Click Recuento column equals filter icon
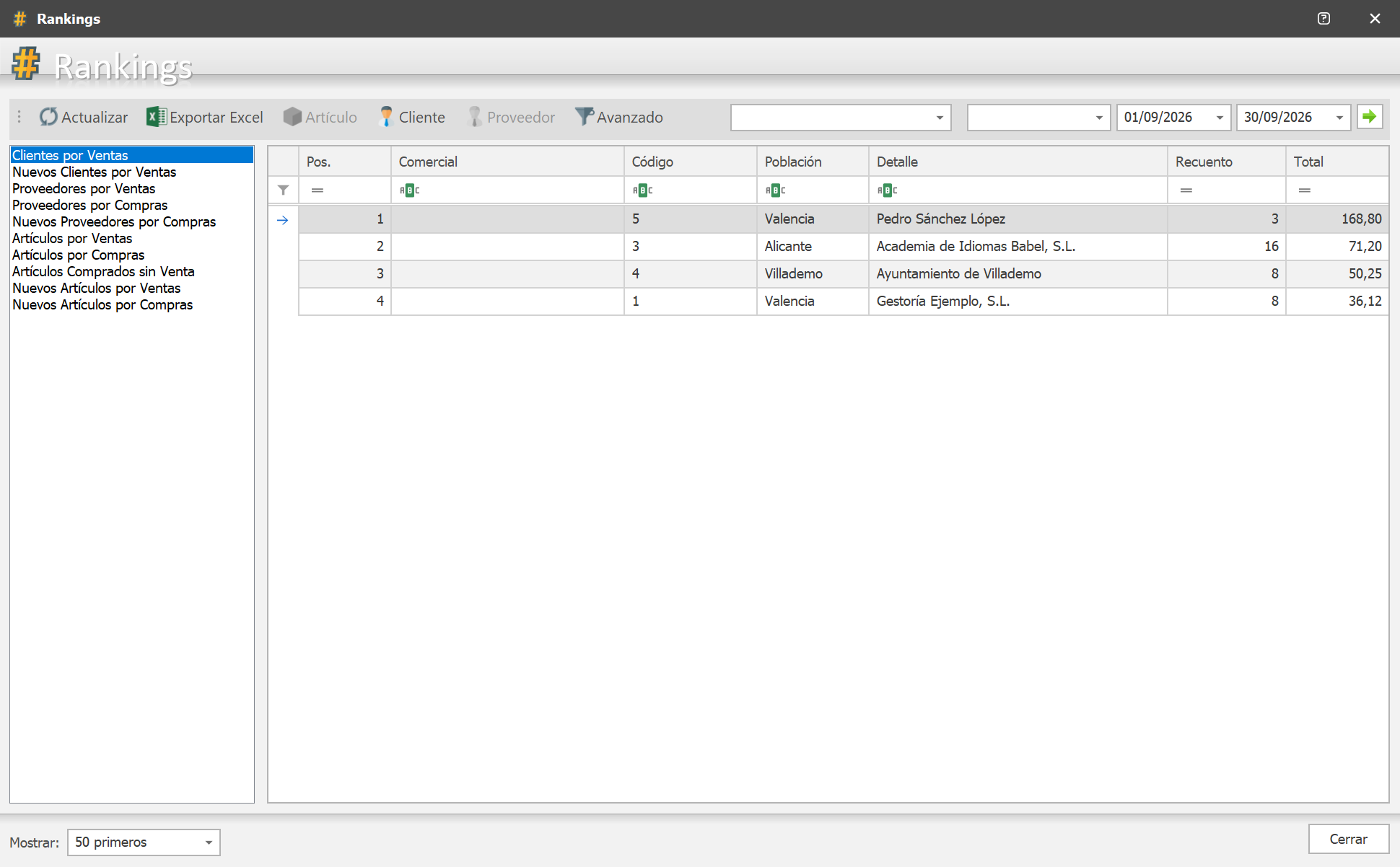Viewport: 1400px width, 867px height. point(1186,190)
